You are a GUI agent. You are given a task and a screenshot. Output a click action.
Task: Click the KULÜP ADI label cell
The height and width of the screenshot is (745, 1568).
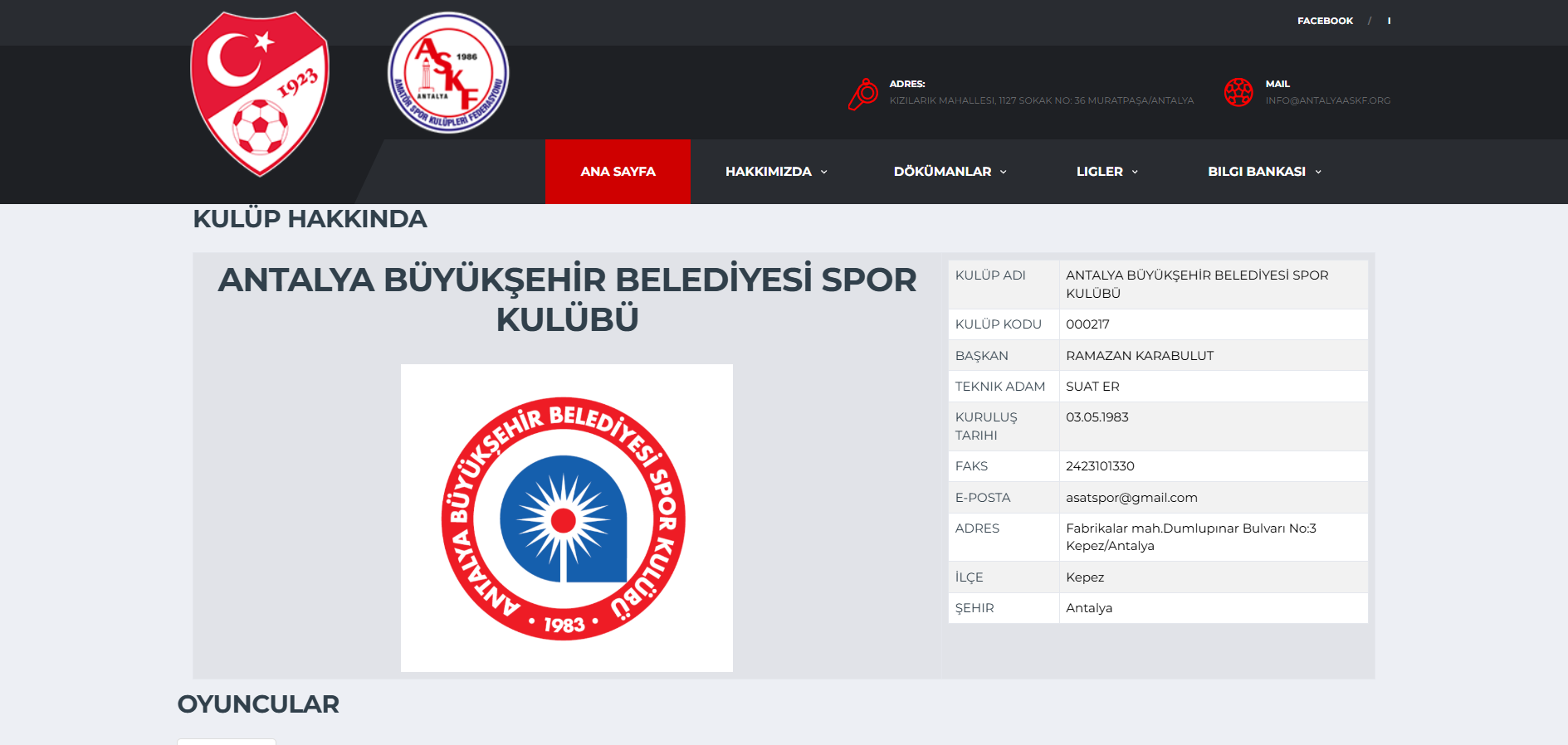pos(1004,285)
